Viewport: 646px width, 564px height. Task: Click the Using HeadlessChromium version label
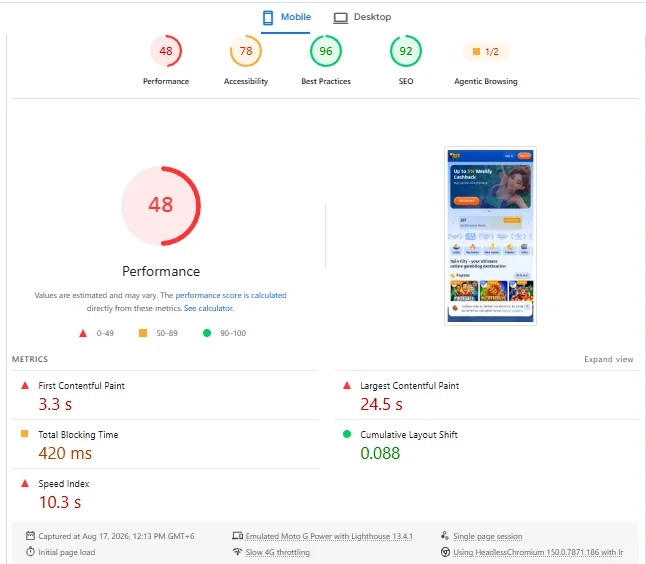point(538,552)
